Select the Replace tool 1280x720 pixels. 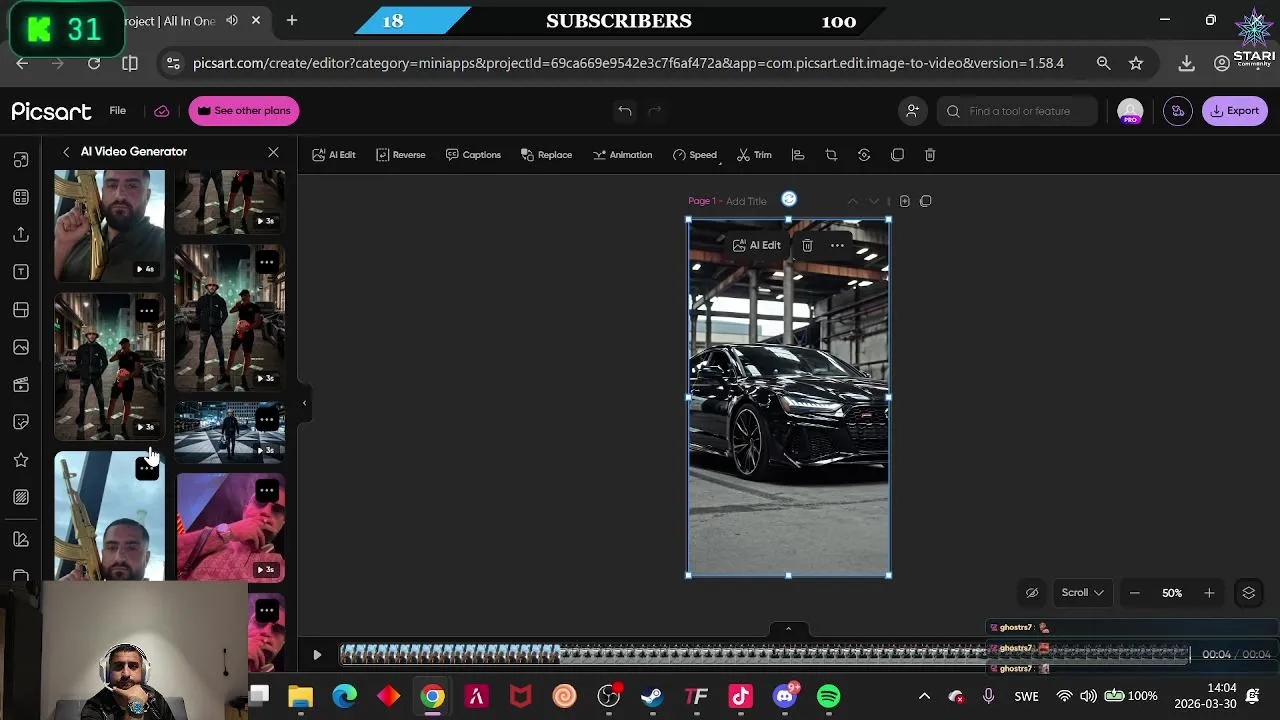pos(546,155)
